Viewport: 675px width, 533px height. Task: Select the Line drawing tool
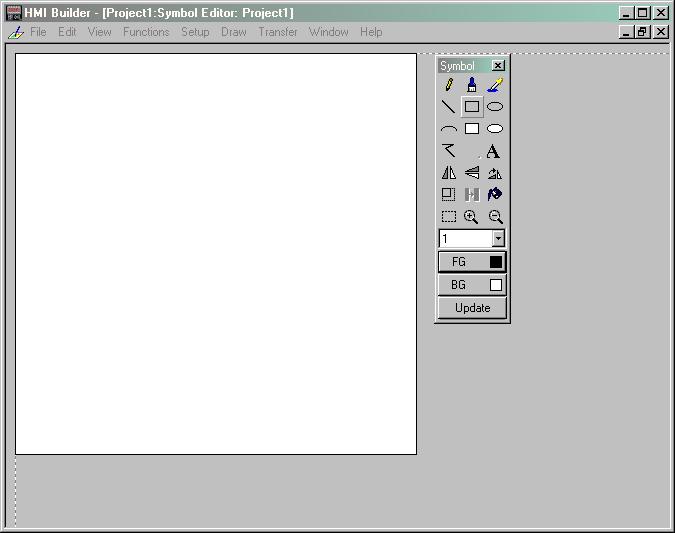click(449, 106)
